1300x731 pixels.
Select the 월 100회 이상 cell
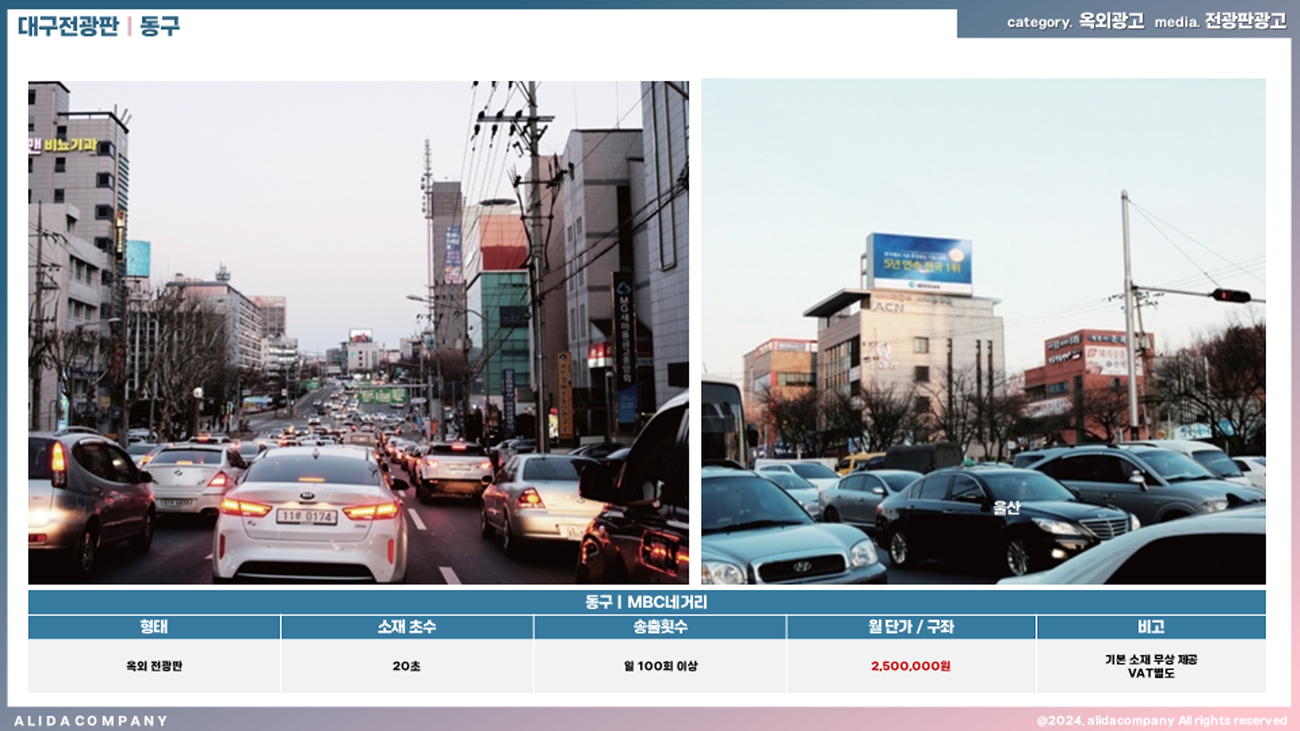[x=659, y=666]
